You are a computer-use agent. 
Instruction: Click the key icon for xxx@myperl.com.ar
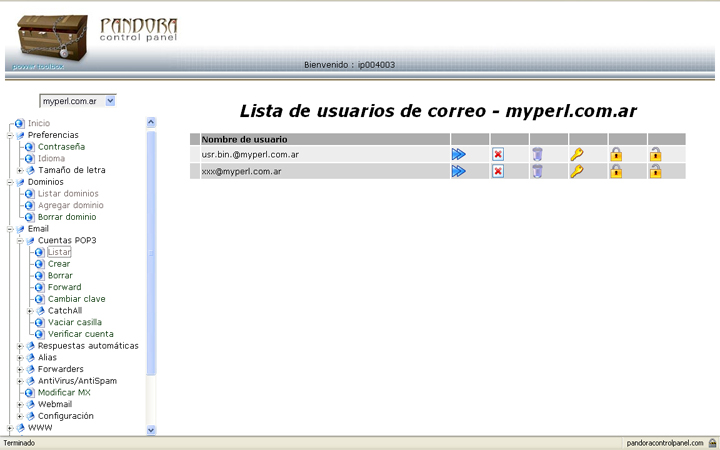pyautogui.click(x=576, y=171)
